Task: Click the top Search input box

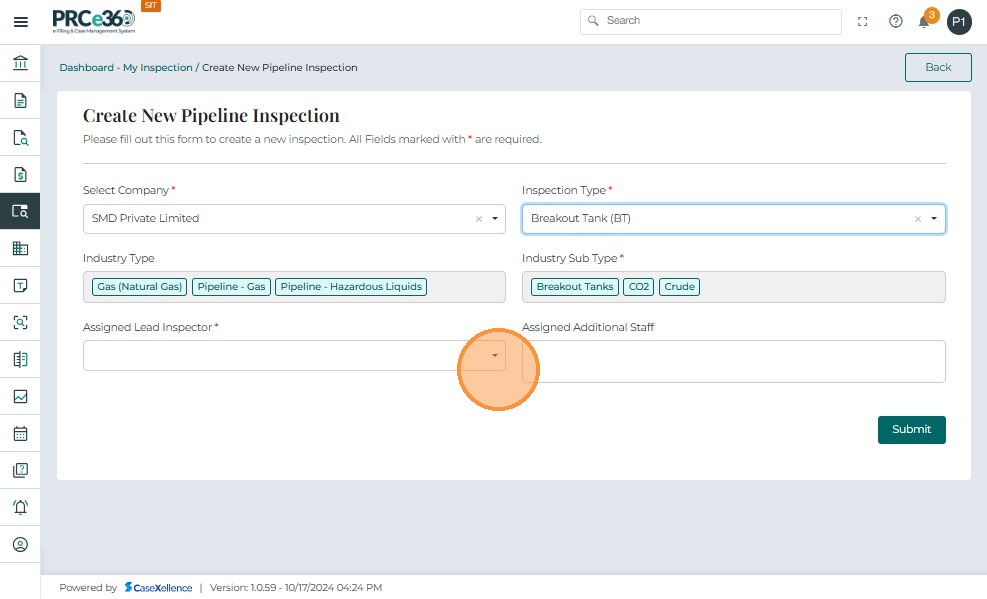Action: point(711,21)
